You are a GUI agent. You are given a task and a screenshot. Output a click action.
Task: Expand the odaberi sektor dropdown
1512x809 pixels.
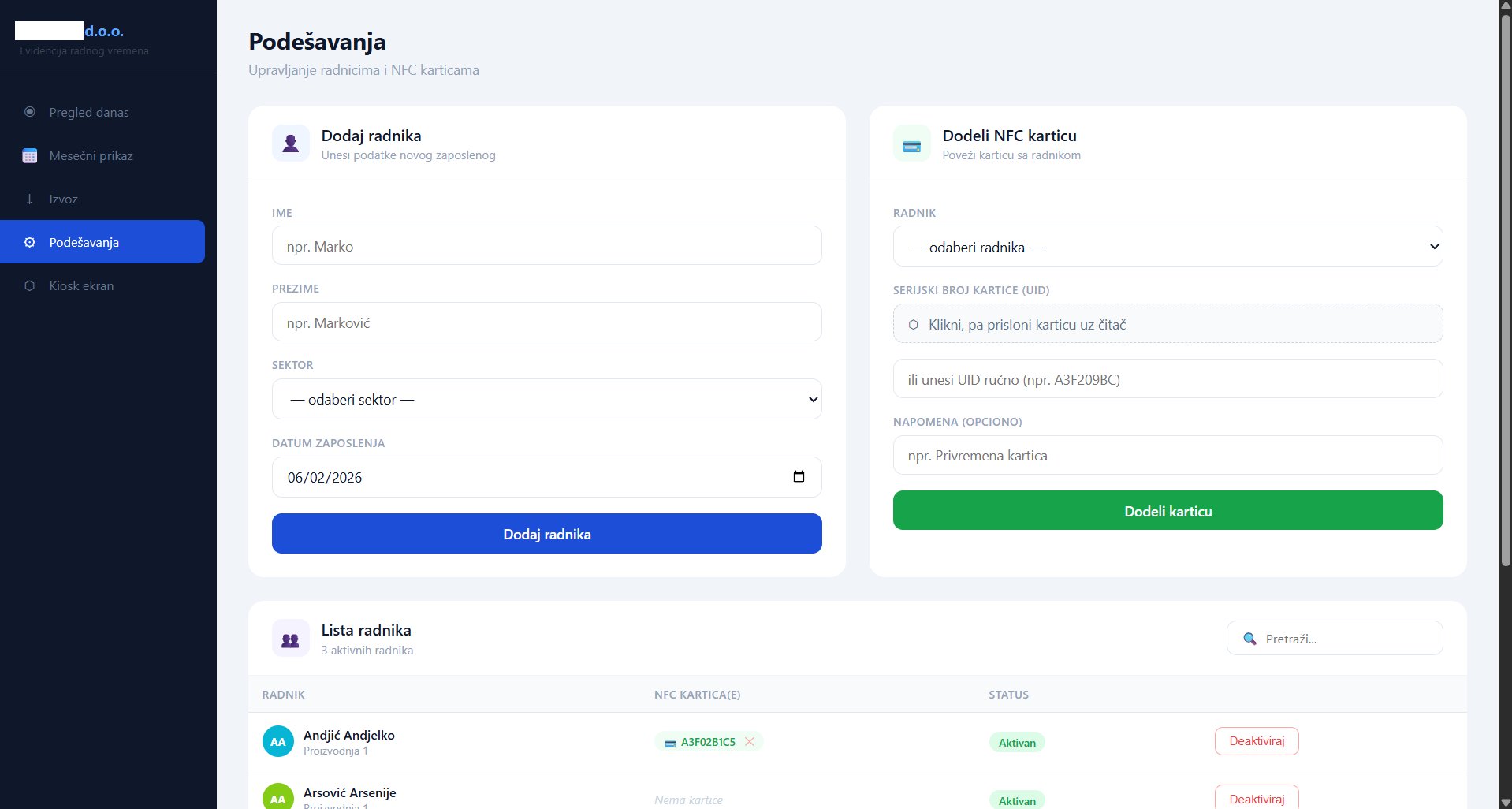point(547,400)
